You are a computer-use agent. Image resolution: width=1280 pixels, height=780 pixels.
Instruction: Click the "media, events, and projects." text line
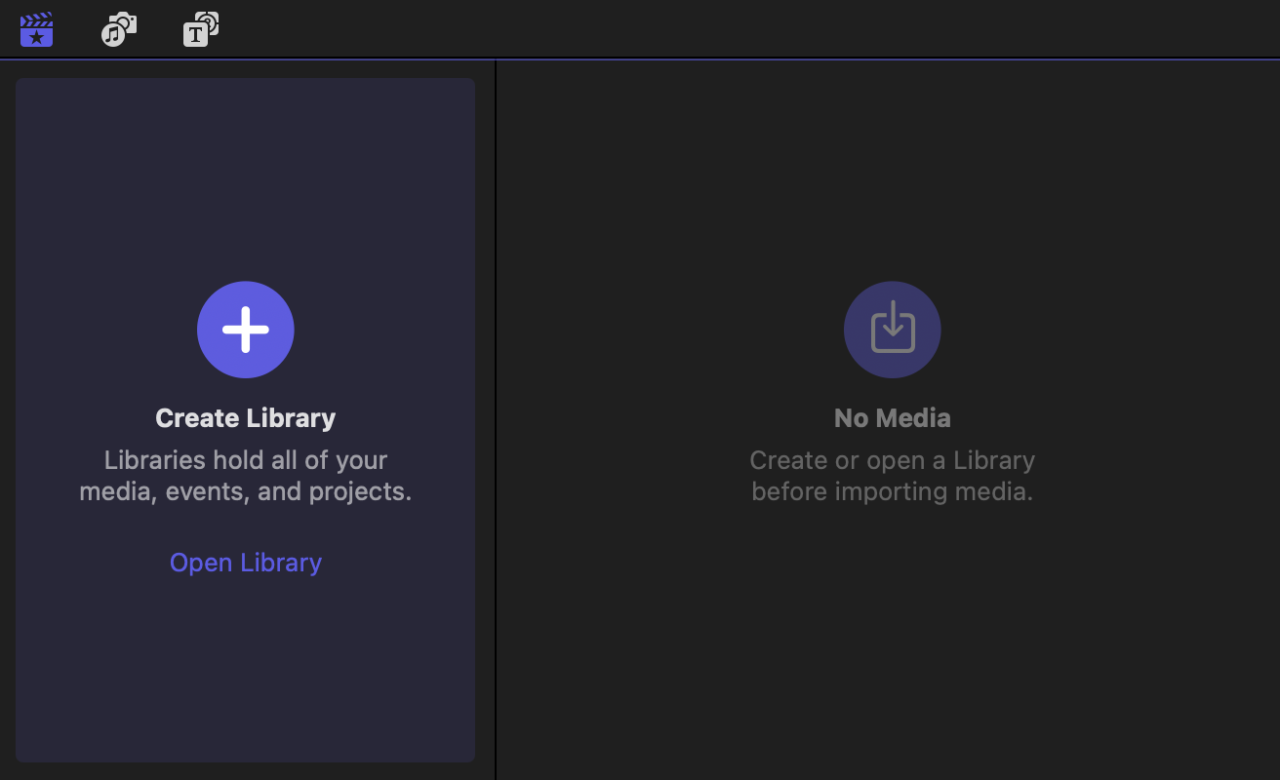tap(245, 492)
